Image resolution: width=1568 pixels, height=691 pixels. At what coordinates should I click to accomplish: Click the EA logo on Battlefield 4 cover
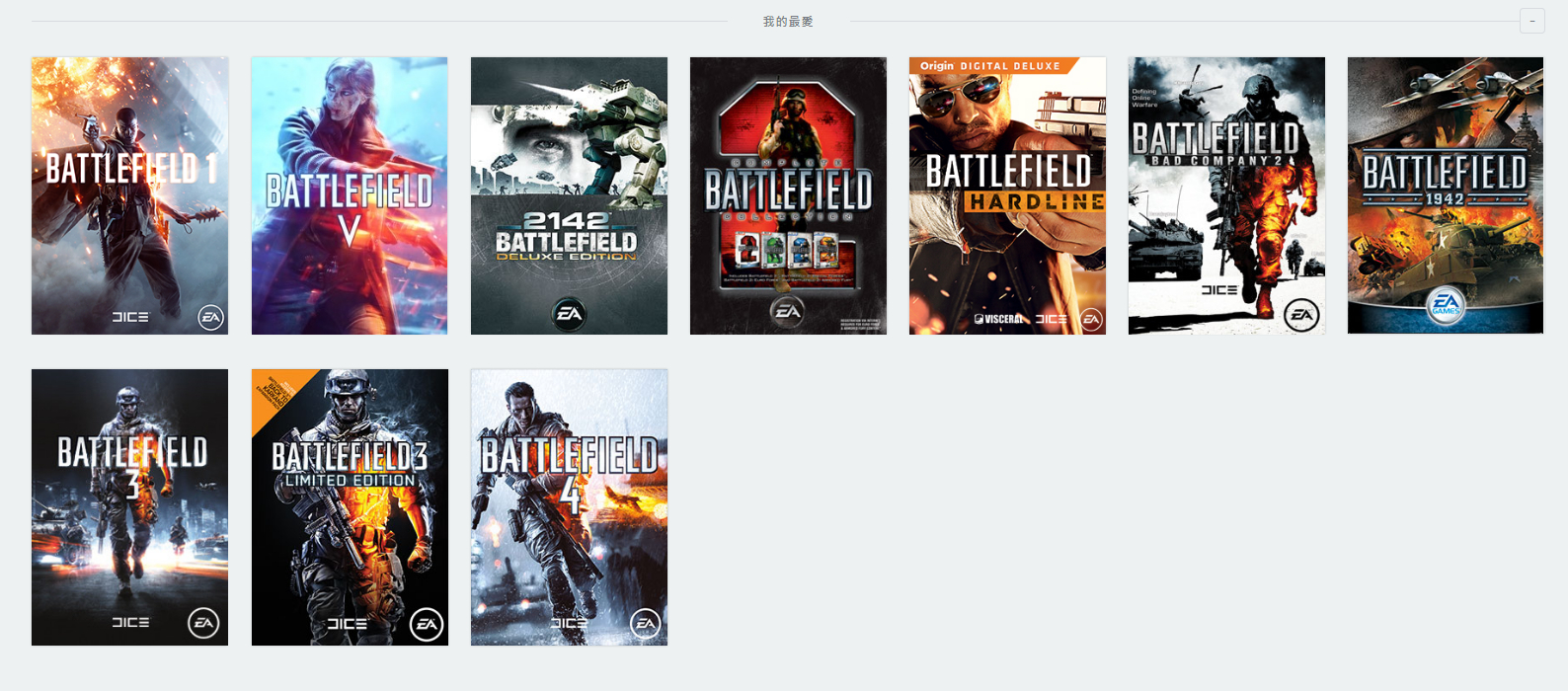[646, 623]
